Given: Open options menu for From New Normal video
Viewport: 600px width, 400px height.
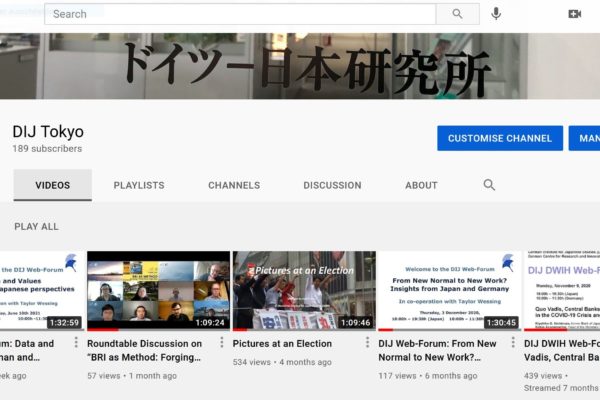Looking at the screenshot, I should point(513,343).
